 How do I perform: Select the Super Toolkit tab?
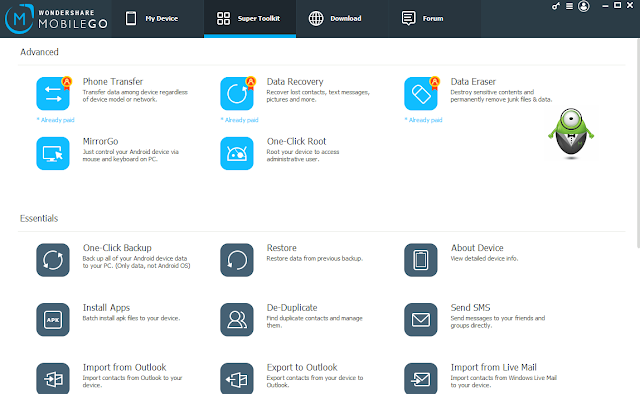coord(250,19)
